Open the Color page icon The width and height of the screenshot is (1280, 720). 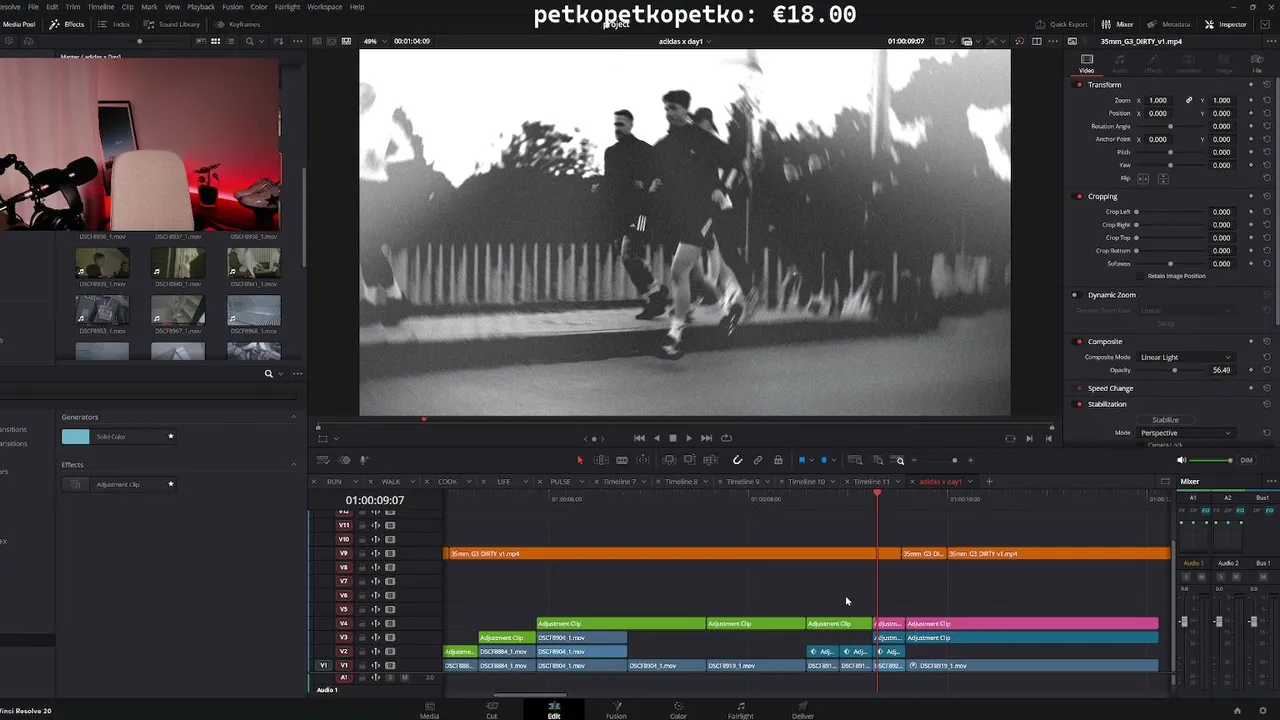[678, 710]
